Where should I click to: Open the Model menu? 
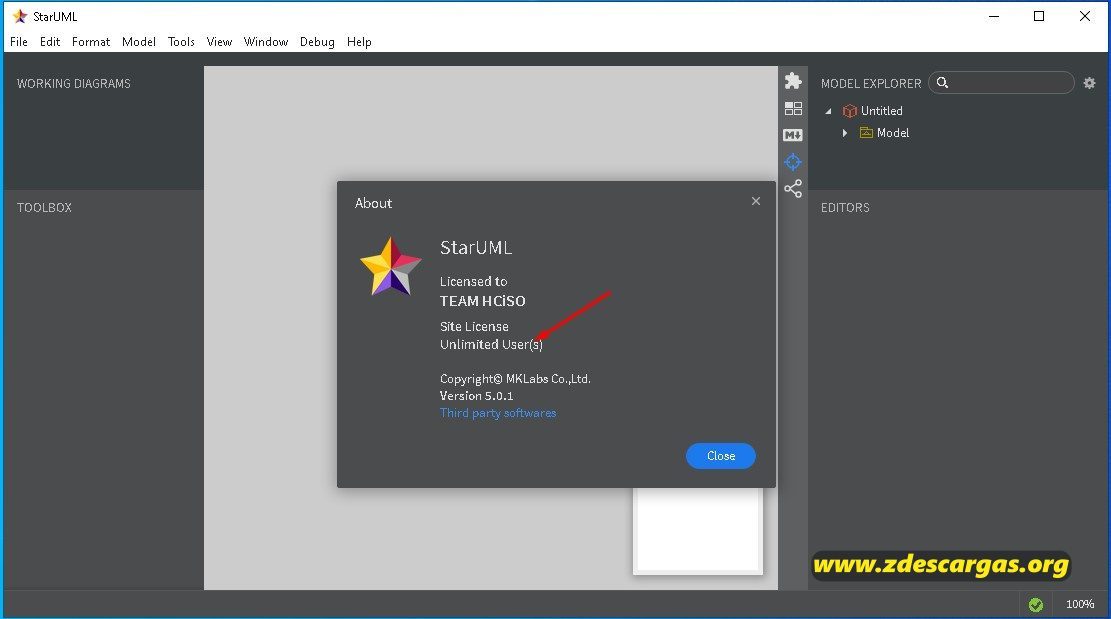[x=139, y=42]
